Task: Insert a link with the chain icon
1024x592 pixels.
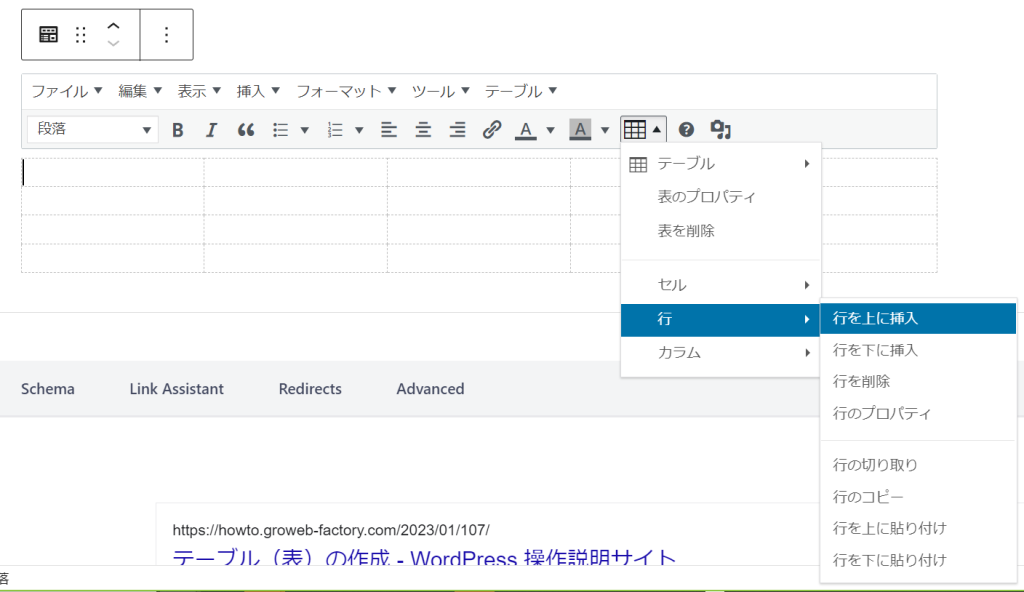Action: [x=491, y=130]
